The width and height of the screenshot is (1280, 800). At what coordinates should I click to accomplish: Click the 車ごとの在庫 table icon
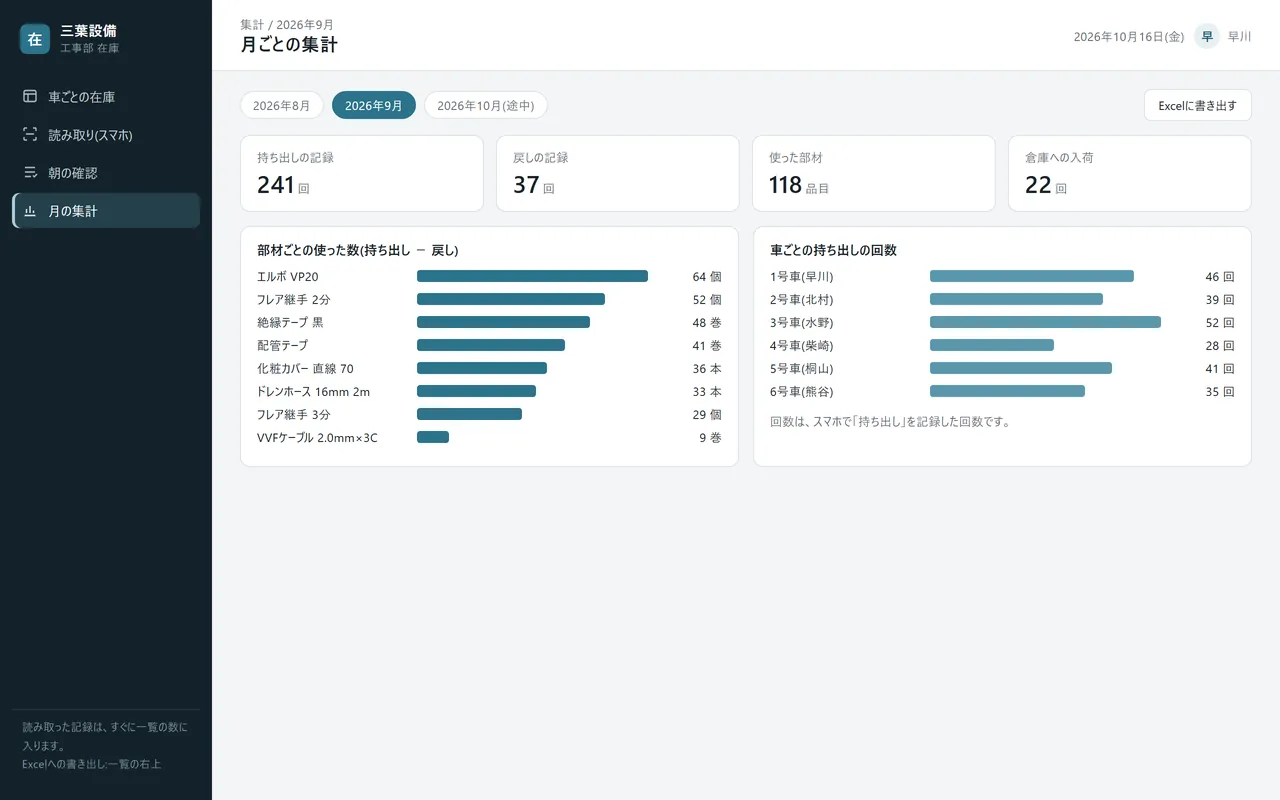point(30,97)
